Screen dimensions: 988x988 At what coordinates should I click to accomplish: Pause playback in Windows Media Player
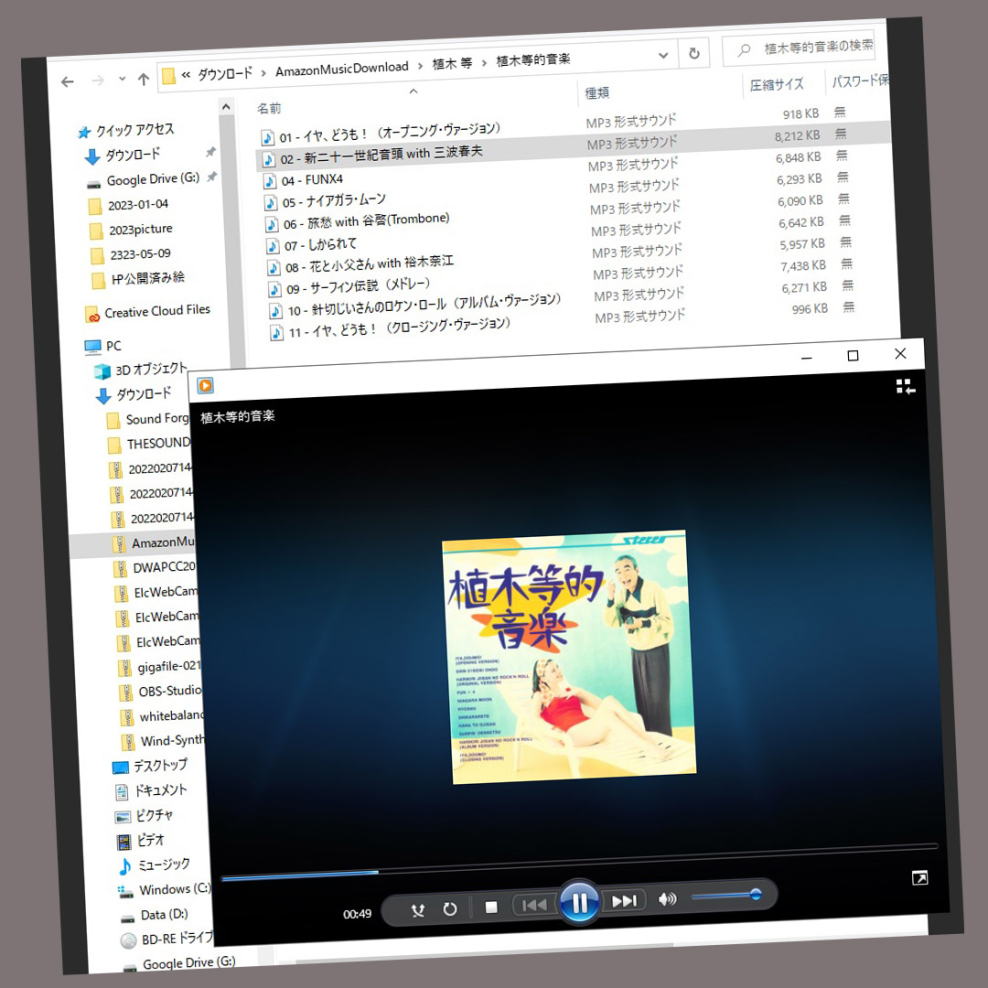click(579, 902)
